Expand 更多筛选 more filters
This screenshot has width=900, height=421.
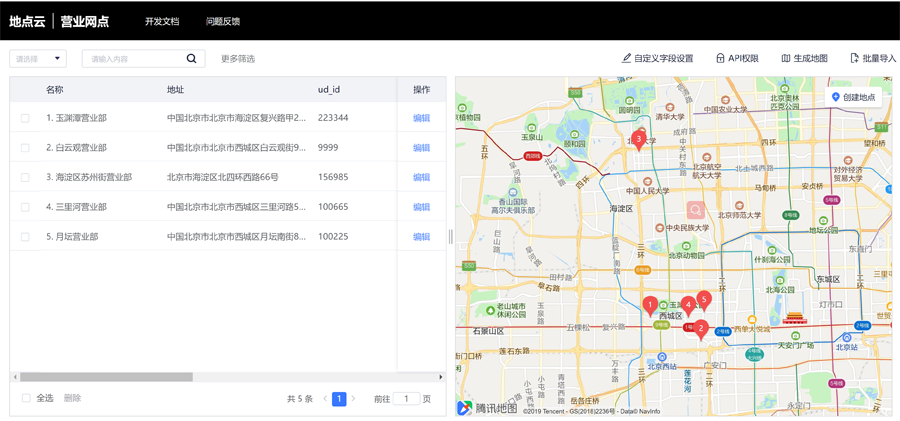(x=238, y=59)
